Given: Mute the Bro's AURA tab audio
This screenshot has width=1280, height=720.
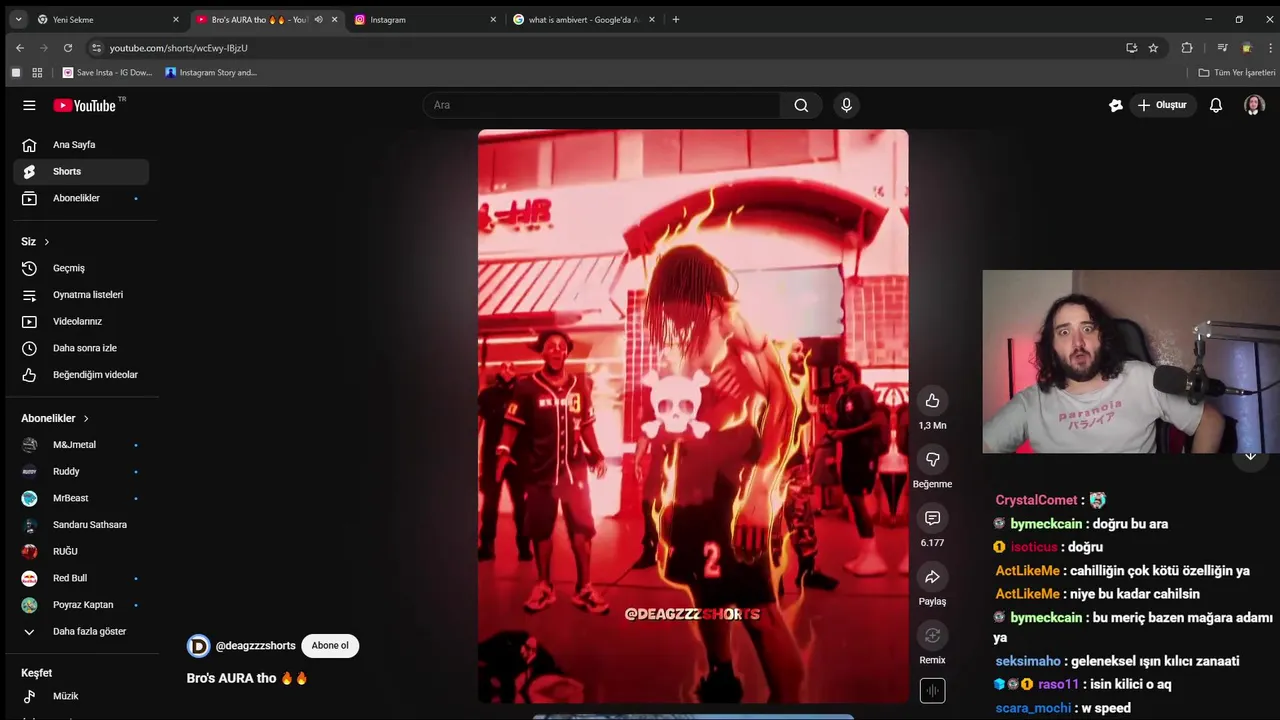Looking at the screenshot, I should [x=319, y=19].
